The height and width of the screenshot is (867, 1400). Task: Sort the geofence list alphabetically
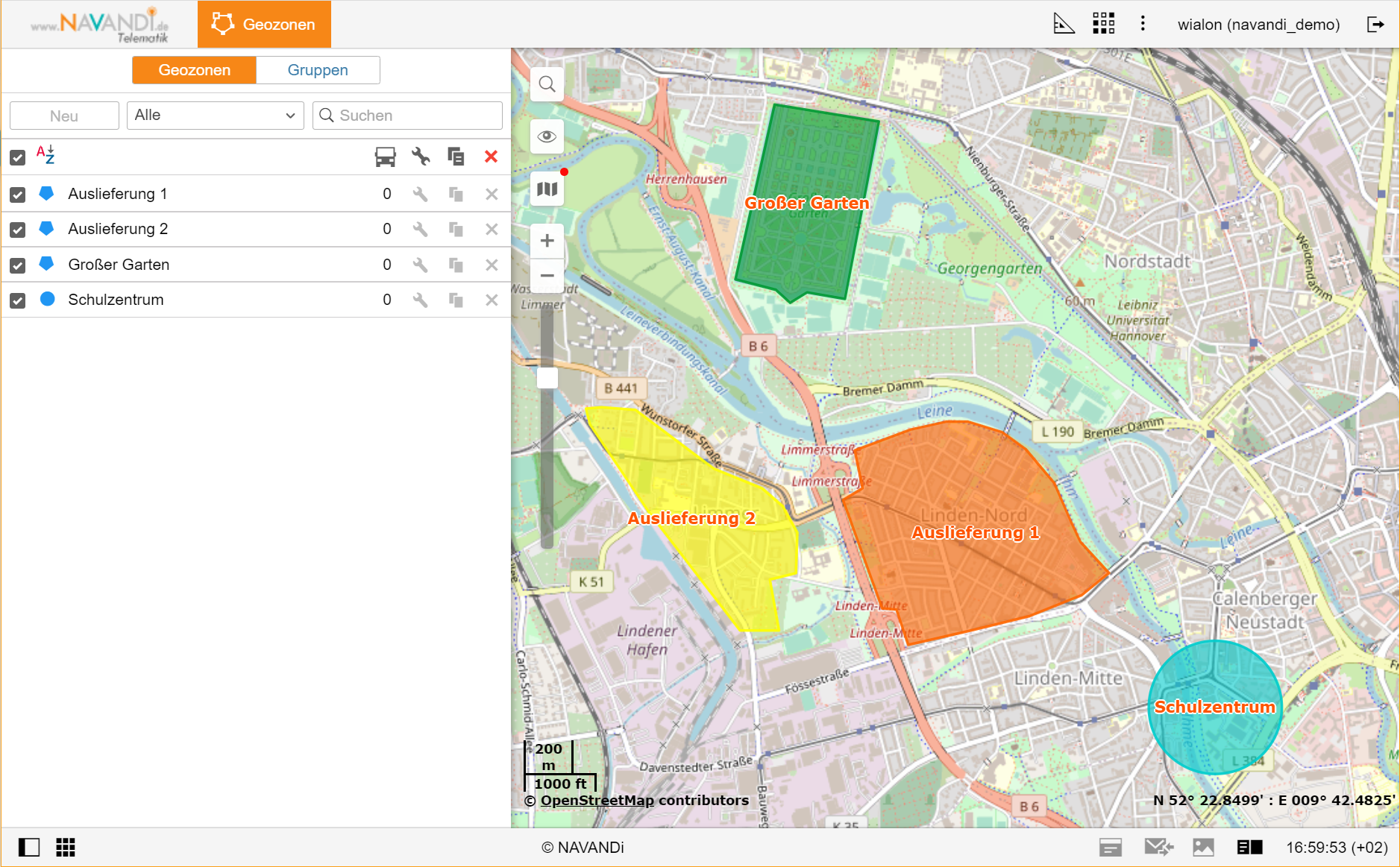tap(45, 155)
